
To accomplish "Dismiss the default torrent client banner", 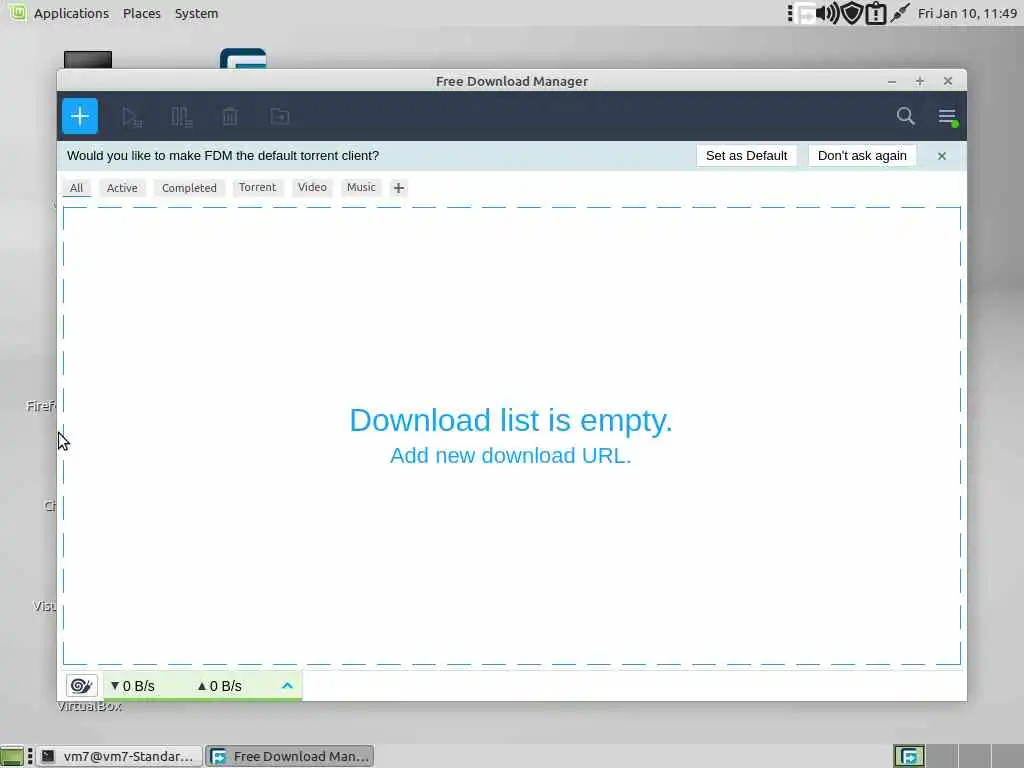I will coord(942,156).
